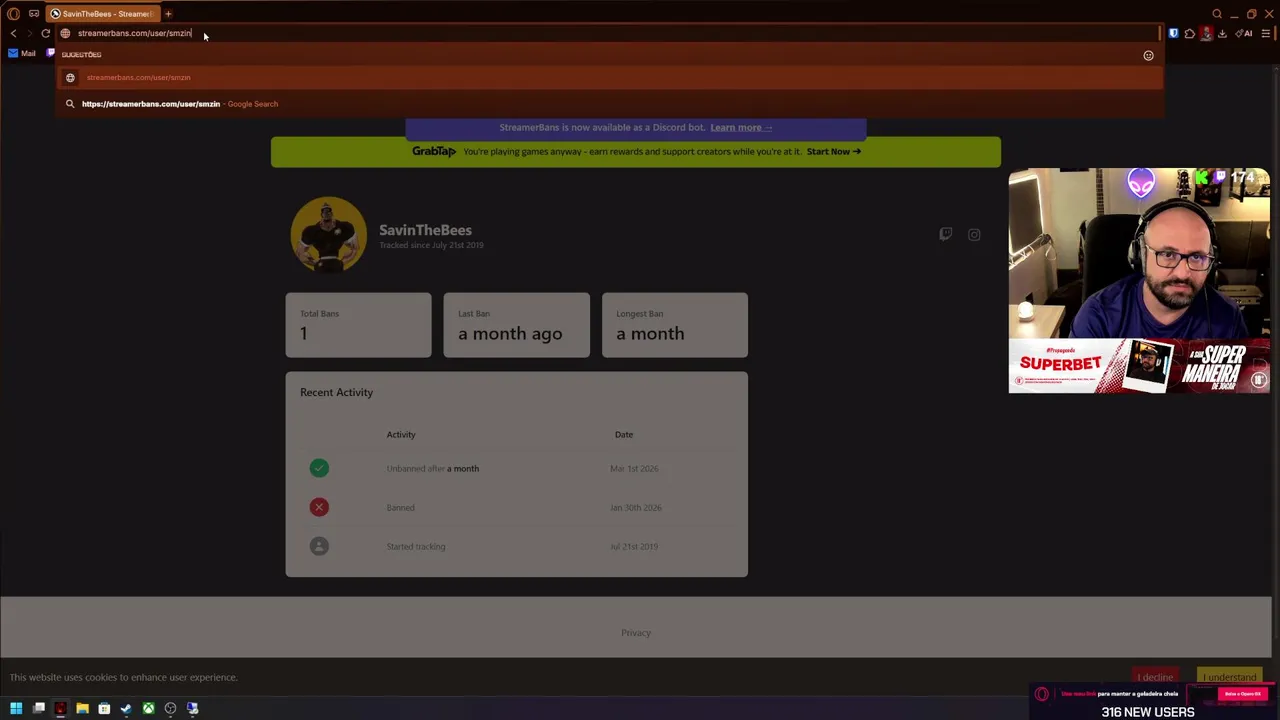Open the profile avatar icon in toolbar
The height and width of the screenshot is (720, 1280).
click(x=1206, y=33)
